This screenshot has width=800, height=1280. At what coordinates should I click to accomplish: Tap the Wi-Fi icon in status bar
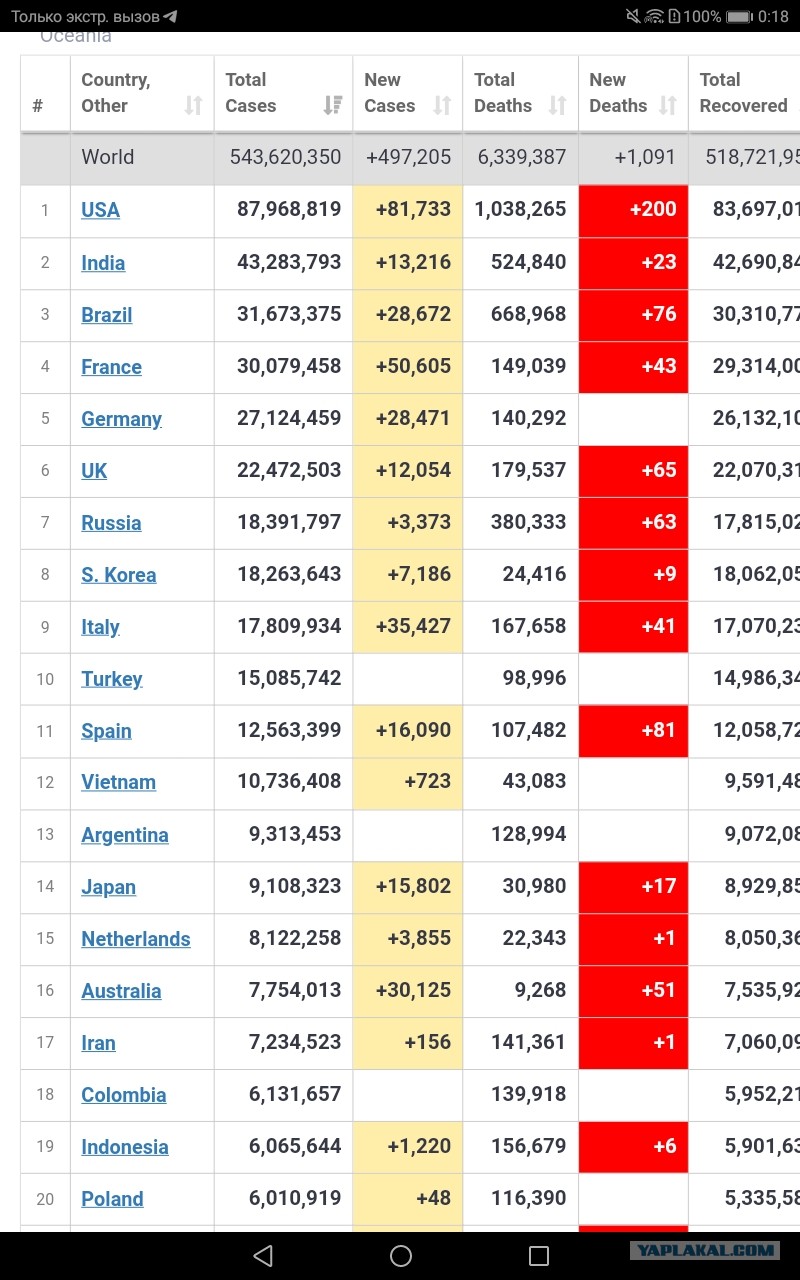(654, 16)
